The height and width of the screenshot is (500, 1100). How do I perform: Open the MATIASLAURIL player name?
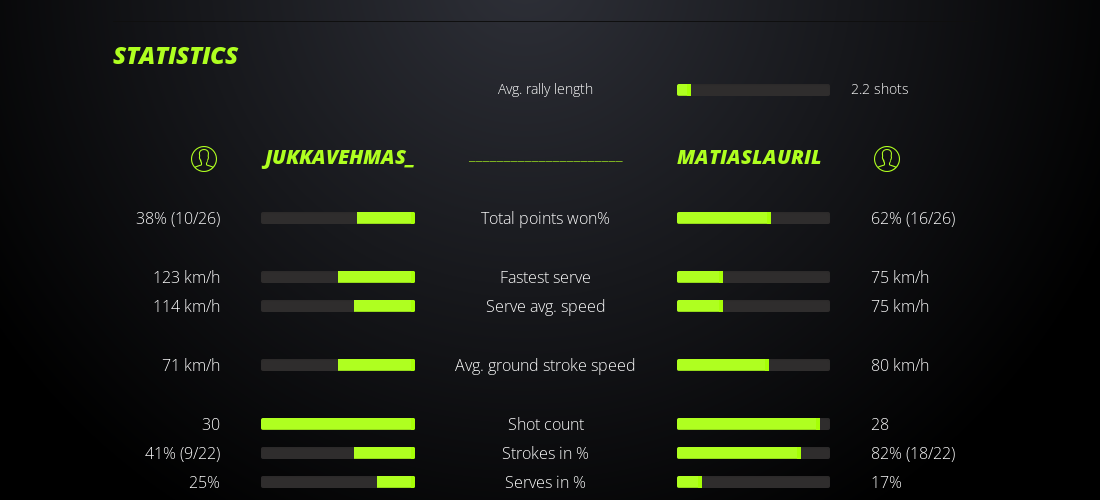(x=749, y=157)
